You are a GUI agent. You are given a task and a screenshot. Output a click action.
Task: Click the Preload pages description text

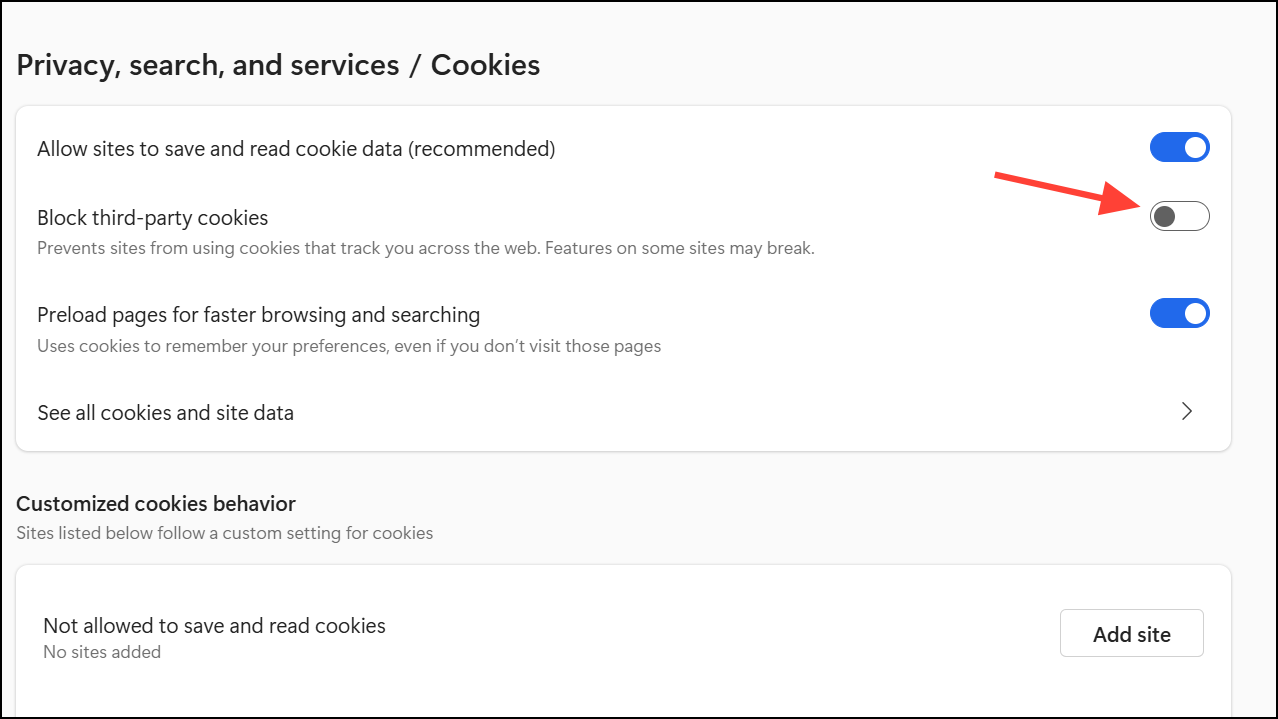(349, 347)
